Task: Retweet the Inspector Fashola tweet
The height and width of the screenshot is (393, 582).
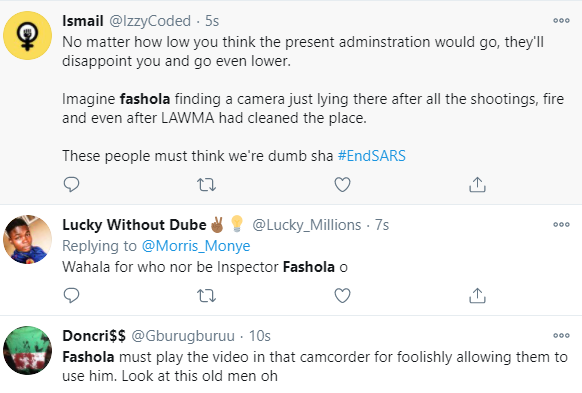Action: click(206, 296)
